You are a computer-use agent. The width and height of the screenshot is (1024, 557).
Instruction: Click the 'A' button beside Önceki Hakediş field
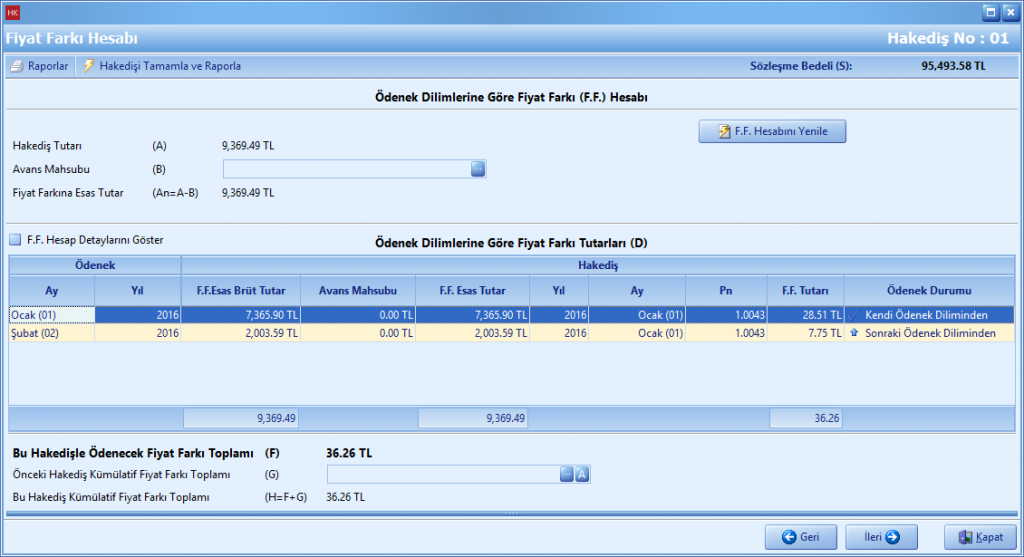[x=582, y=474]
